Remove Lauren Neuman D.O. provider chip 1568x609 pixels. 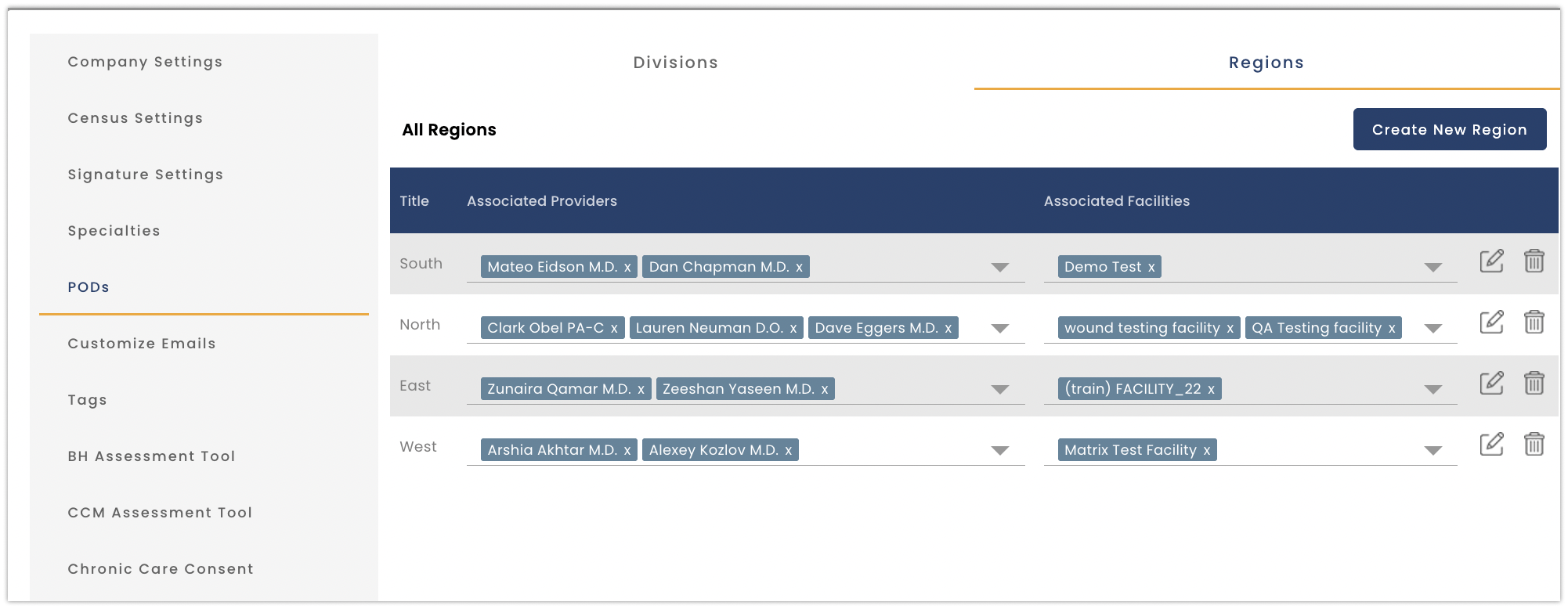pyautogui.click(x=793, y=329)
